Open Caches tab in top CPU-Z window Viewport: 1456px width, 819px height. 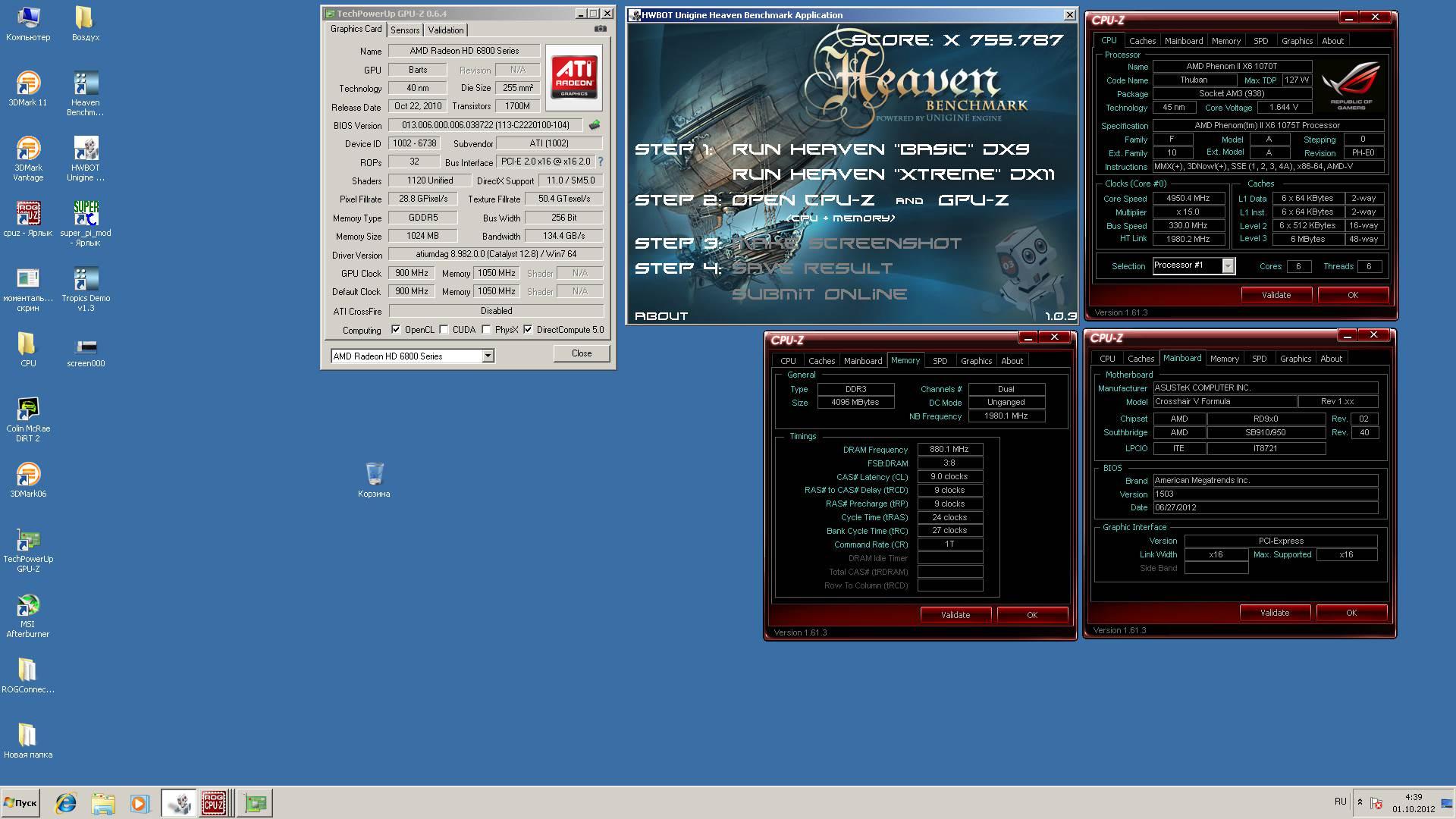1142,41
